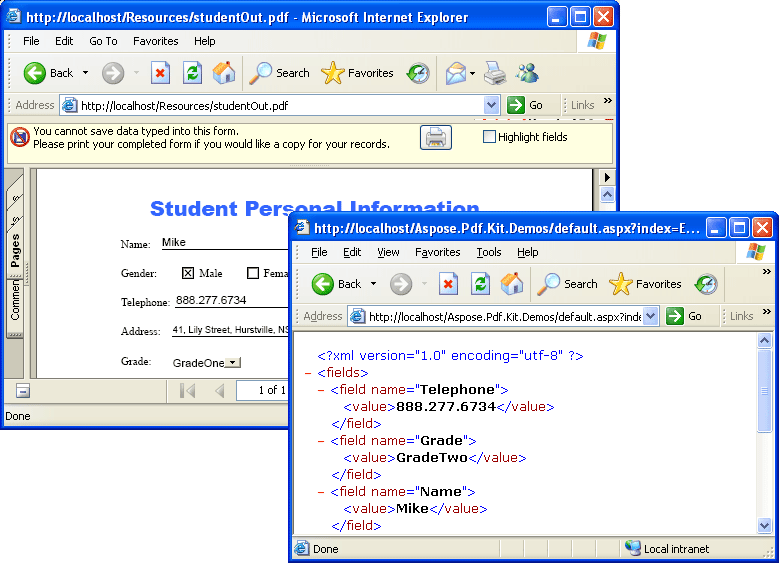Click Back in the studentOut.pdf window
780x564 pixels.
(48, 73)
